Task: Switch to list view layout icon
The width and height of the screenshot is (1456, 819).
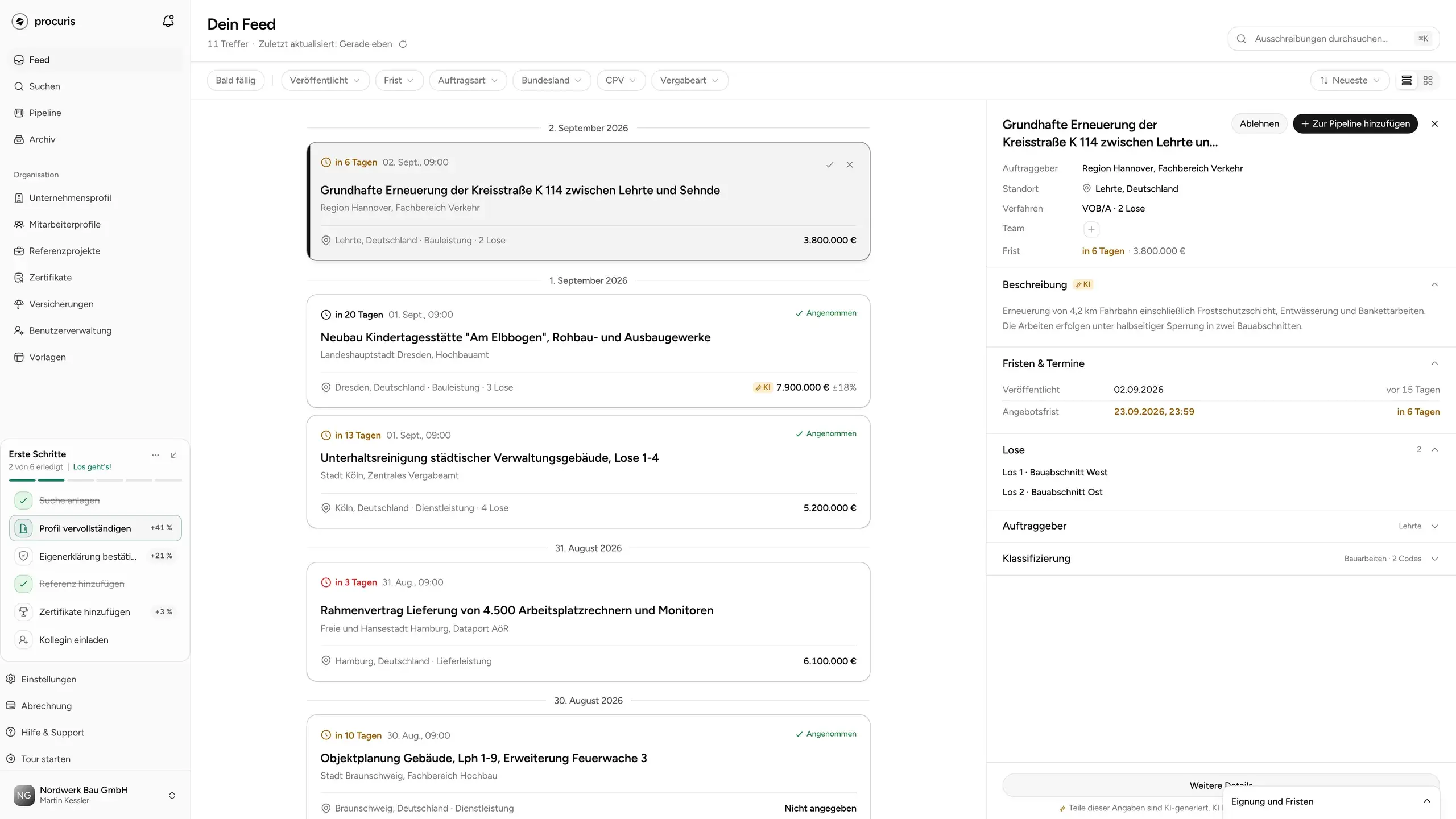Action: [1407, 80]
